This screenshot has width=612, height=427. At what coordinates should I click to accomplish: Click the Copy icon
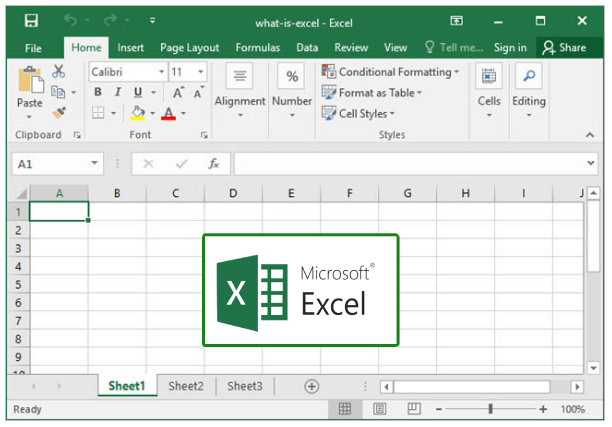click(x=58, y=92)
